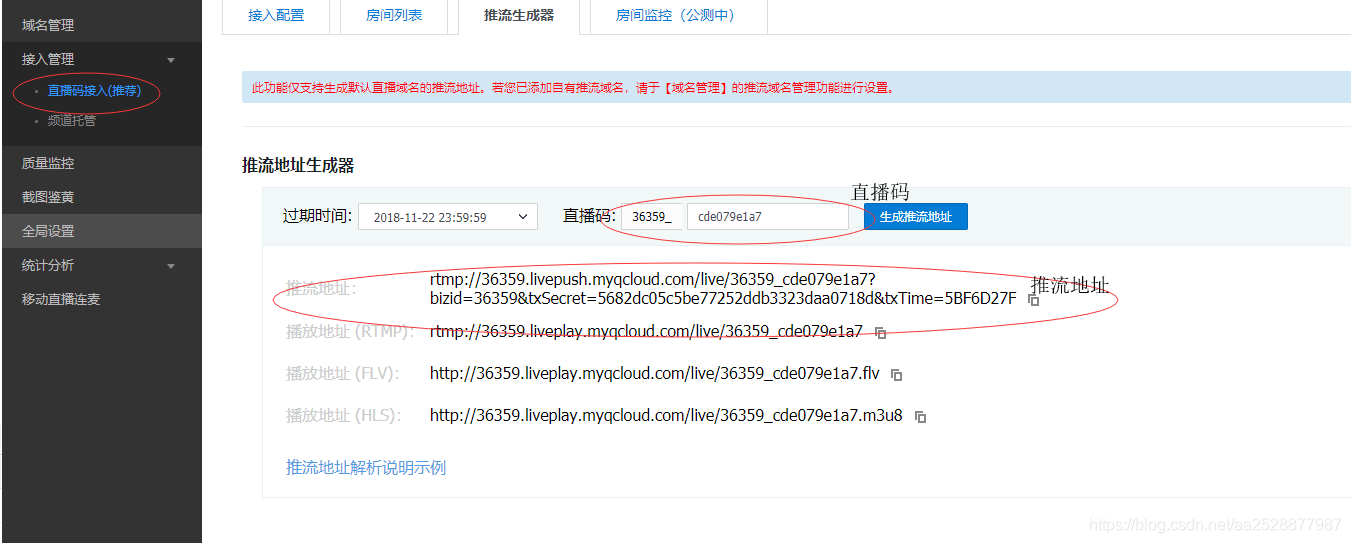Viewport: 1351px width, 543px height.
Task: Click the 生成推流地址 button
Action: pos(916,217)
